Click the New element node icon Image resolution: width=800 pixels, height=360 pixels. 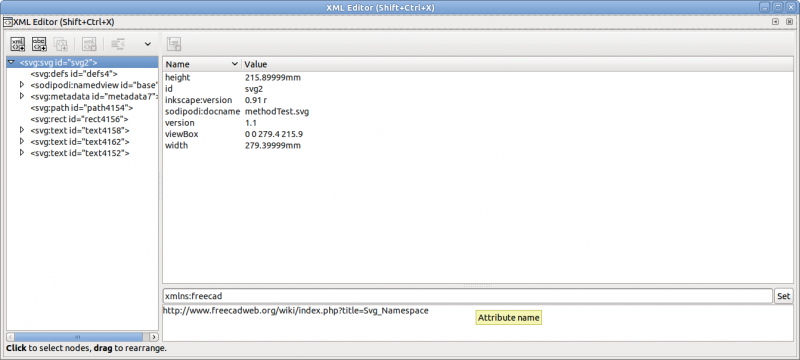18,44
